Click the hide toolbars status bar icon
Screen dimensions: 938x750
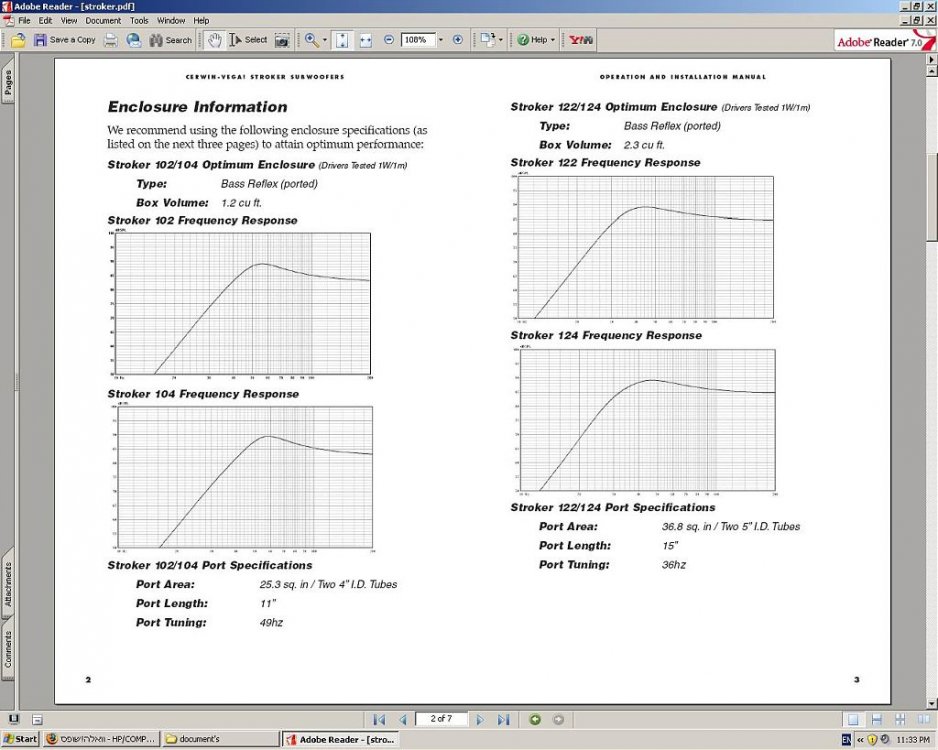click(x=37, y=719)
